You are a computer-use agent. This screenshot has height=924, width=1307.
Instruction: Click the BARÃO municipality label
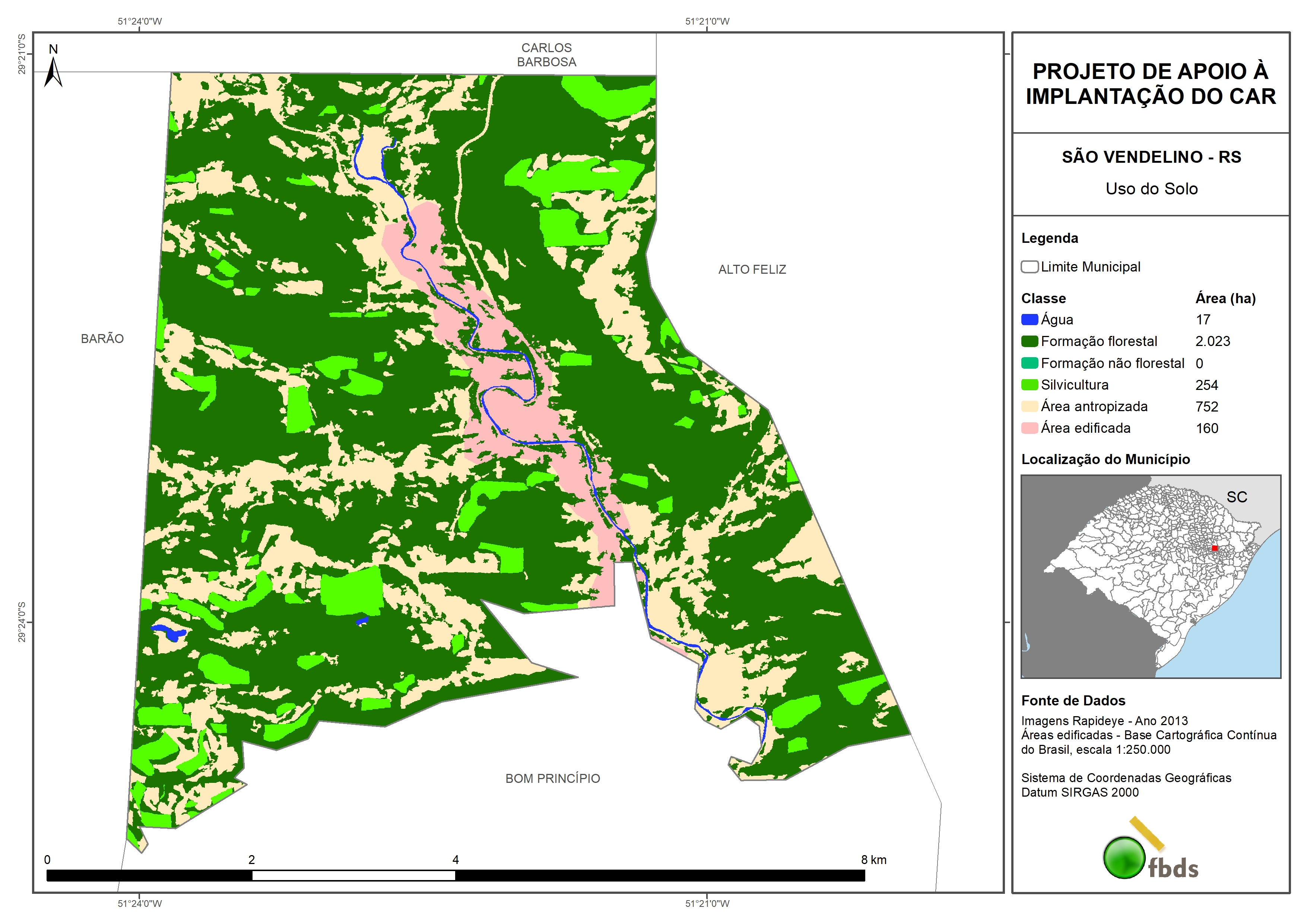point(102,338)
